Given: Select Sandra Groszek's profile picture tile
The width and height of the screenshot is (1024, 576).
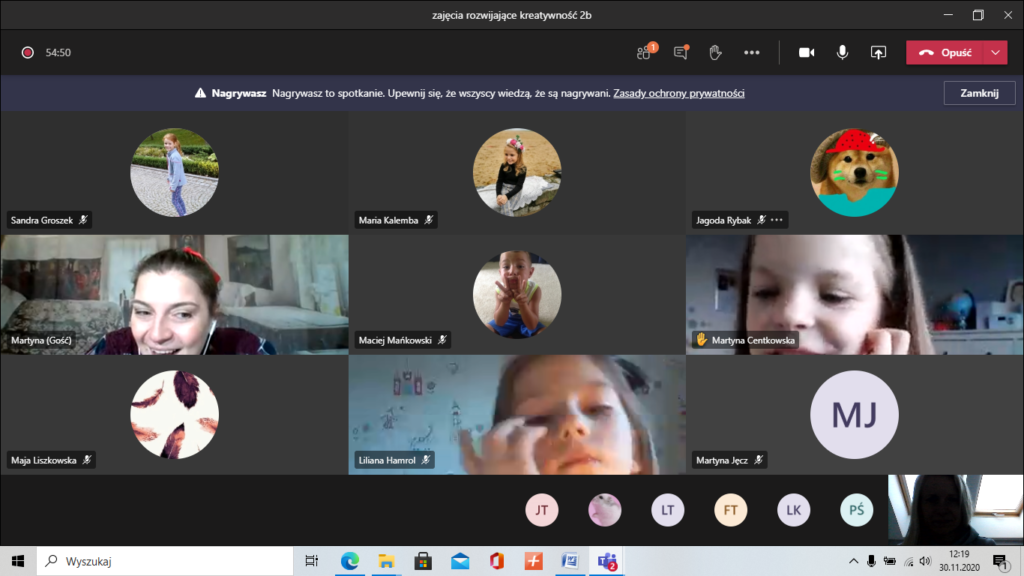Looking at the screenshot, I should pyautogui.click(x=174, y=172).
